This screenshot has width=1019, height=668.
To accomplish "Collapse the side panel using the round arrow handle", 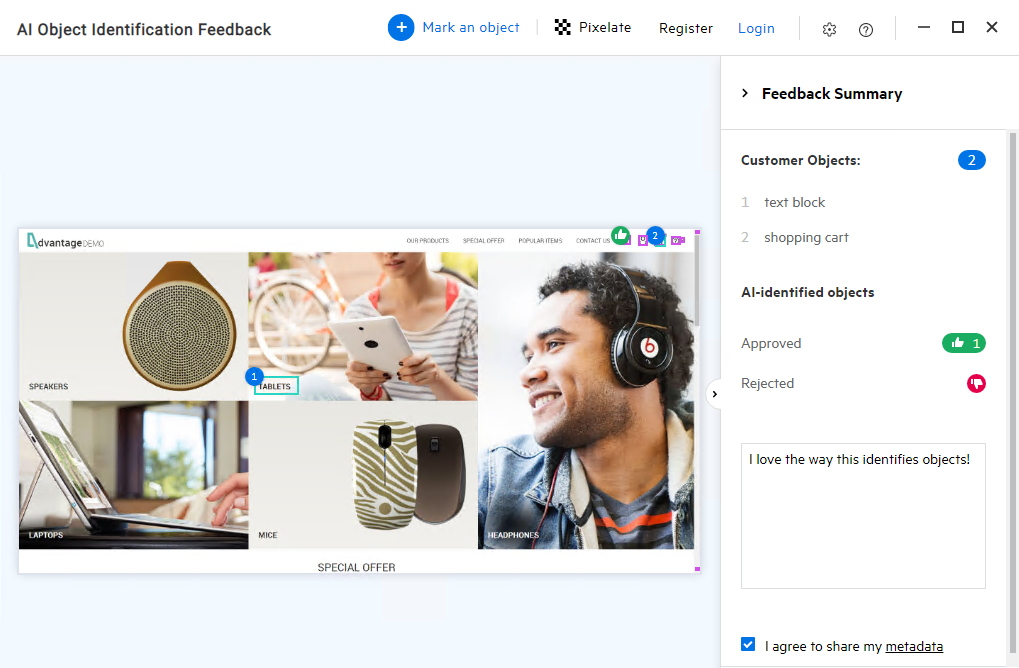I will click(714, 394).
